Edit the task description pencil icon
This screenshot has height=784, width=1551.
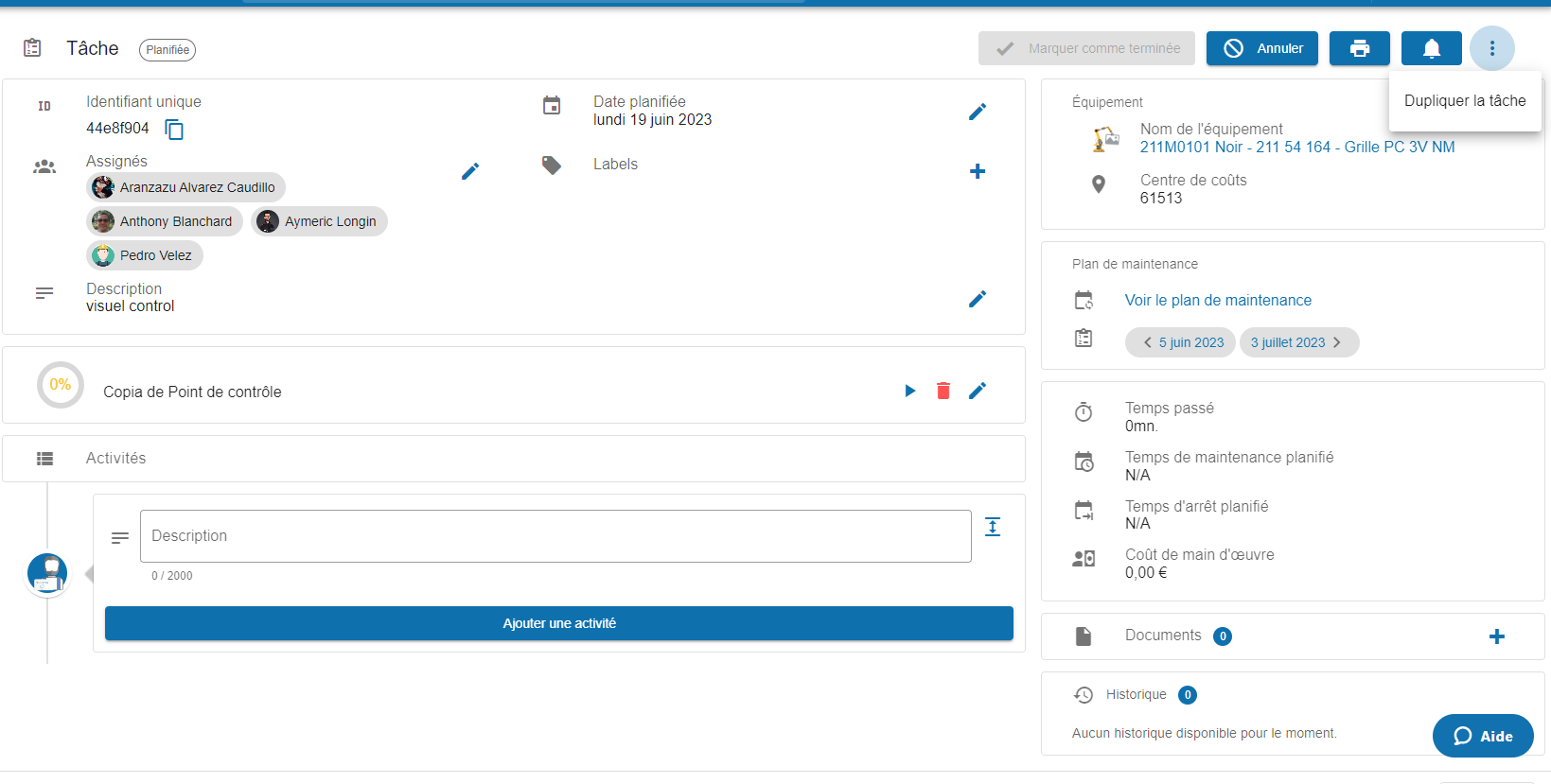pyautogui.click(x=978, y=299)
